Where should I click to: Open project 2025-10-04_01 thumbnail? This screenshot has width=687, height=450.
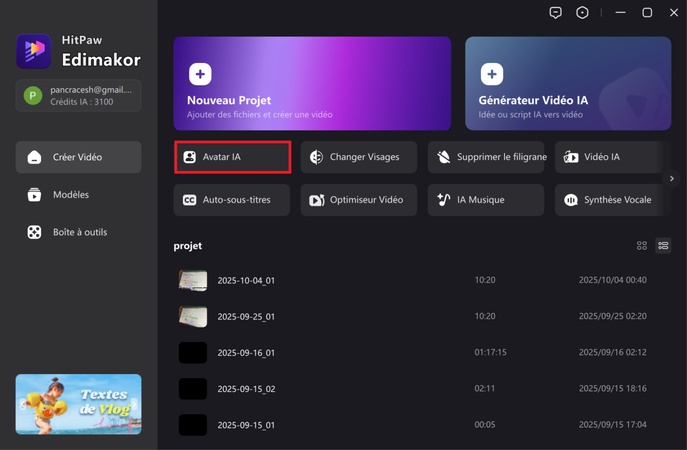coord(193,281)
